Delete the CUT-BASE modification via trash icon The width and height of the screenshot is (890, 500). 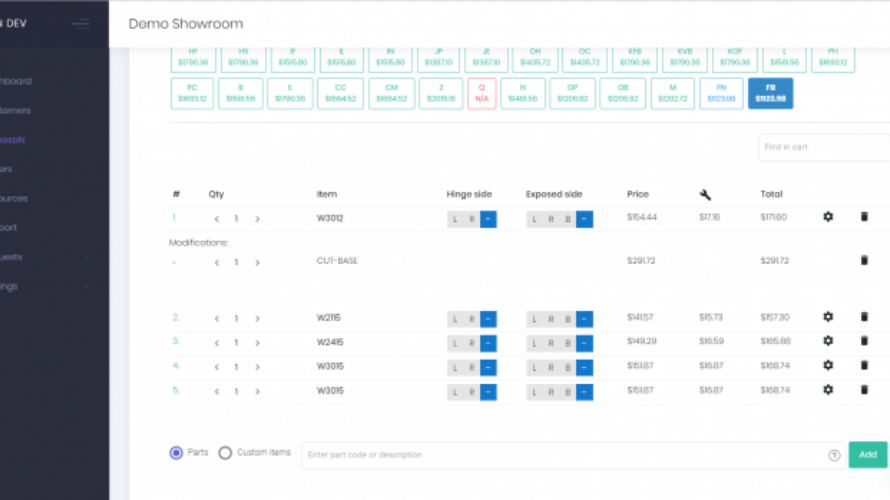tap(864, 260)
